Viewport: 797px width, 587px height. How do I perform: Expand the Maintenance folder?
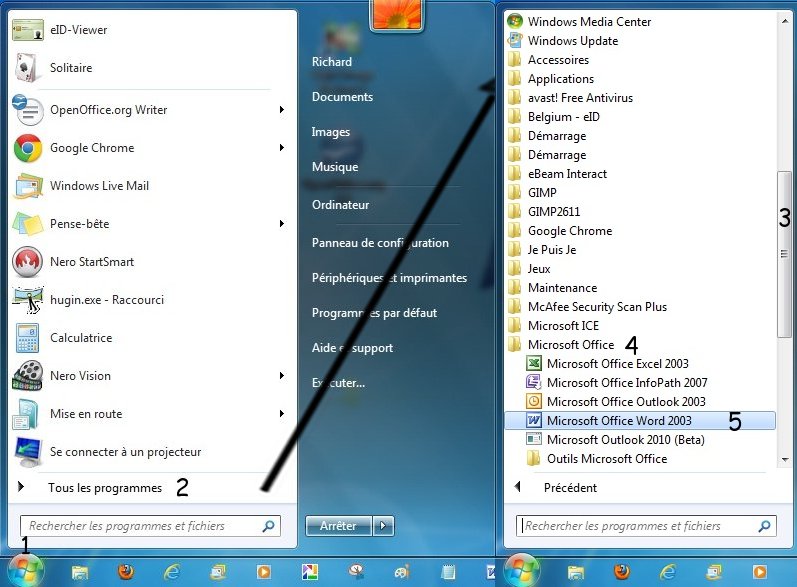click(x=553, y=288)
